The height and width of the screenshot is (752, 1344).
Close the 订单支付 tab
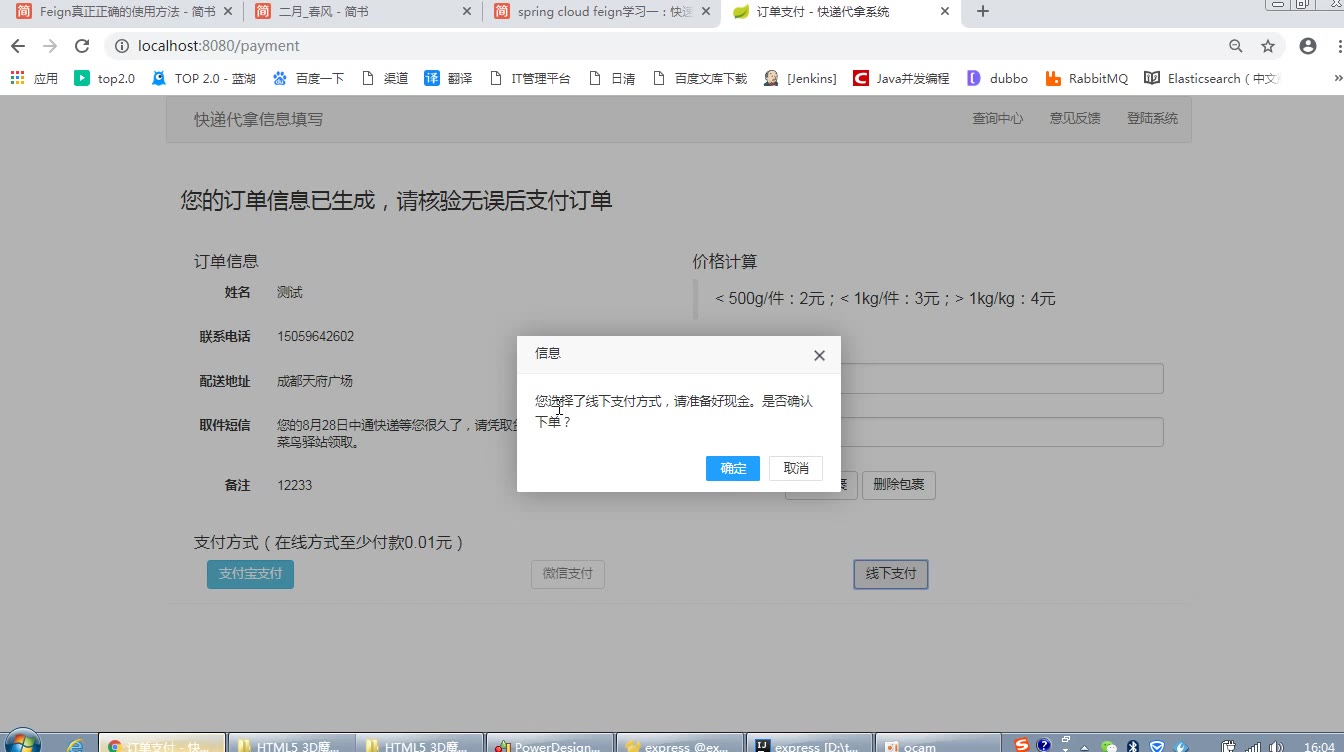tap(943, 12)
